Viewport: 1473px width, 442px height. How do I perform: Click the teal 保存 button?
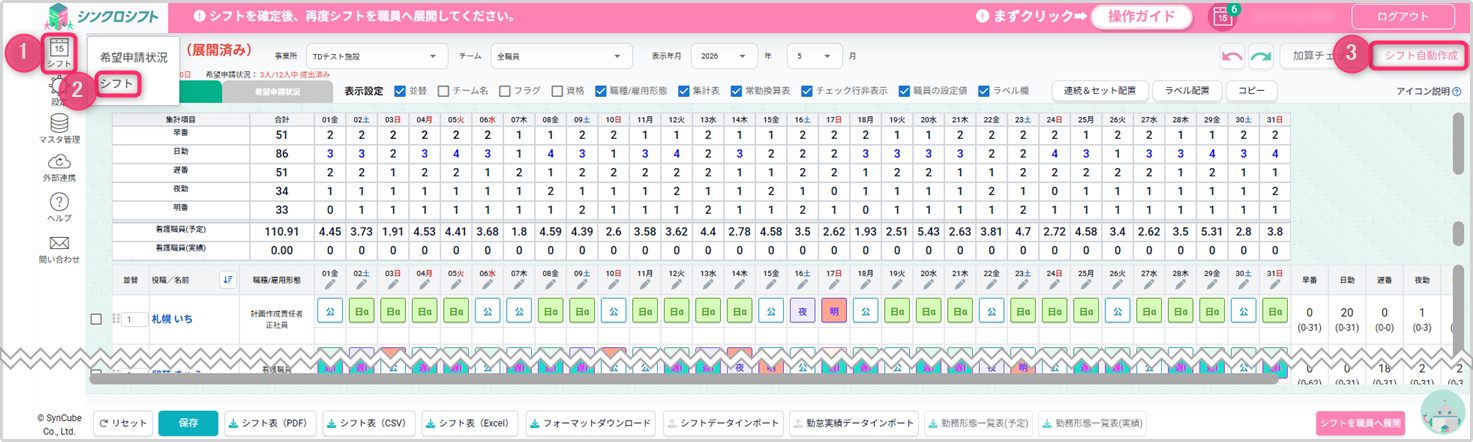188,423
